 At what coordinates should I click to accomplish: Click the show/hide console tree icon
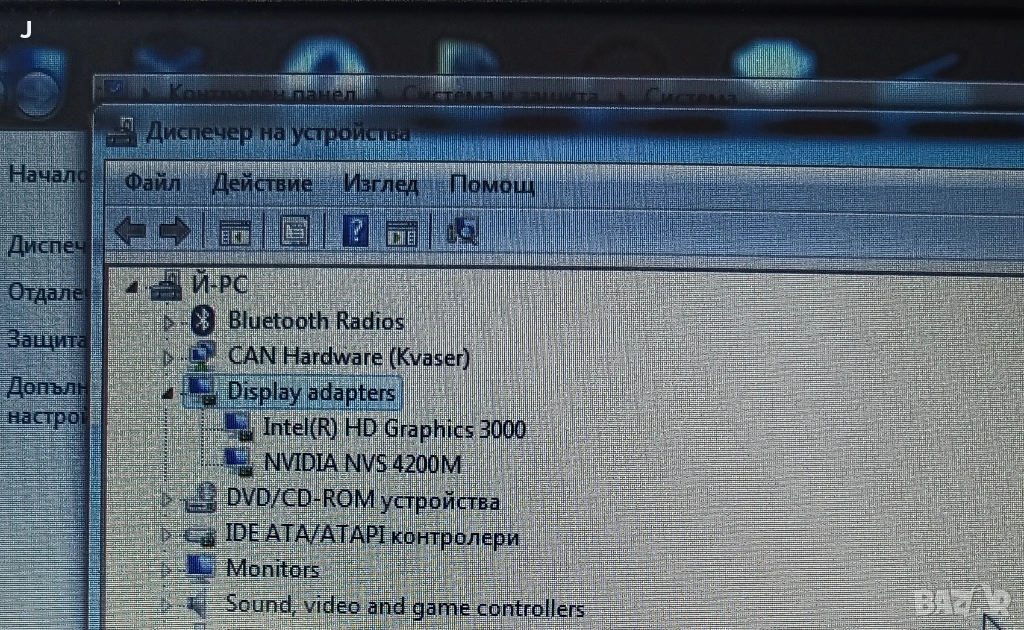pos(235,233)
